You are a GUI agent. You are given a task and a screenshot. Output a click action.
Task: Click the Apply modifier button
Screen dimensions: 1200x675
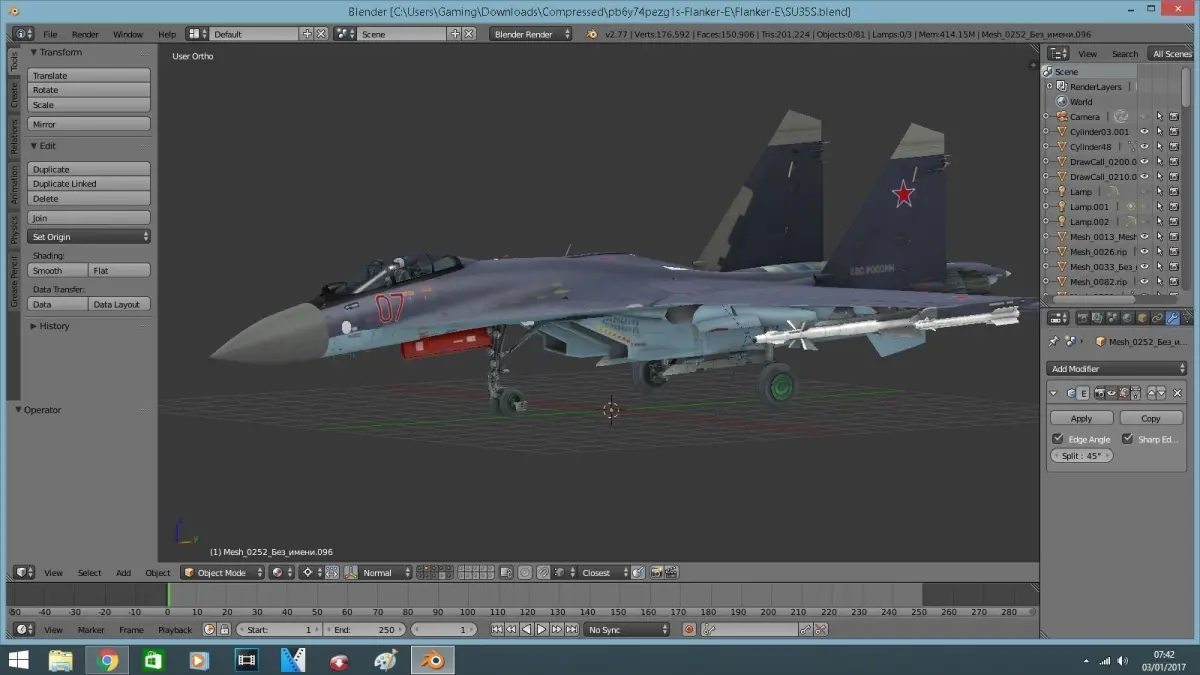pyautogui.click(x=1081, y=418)
